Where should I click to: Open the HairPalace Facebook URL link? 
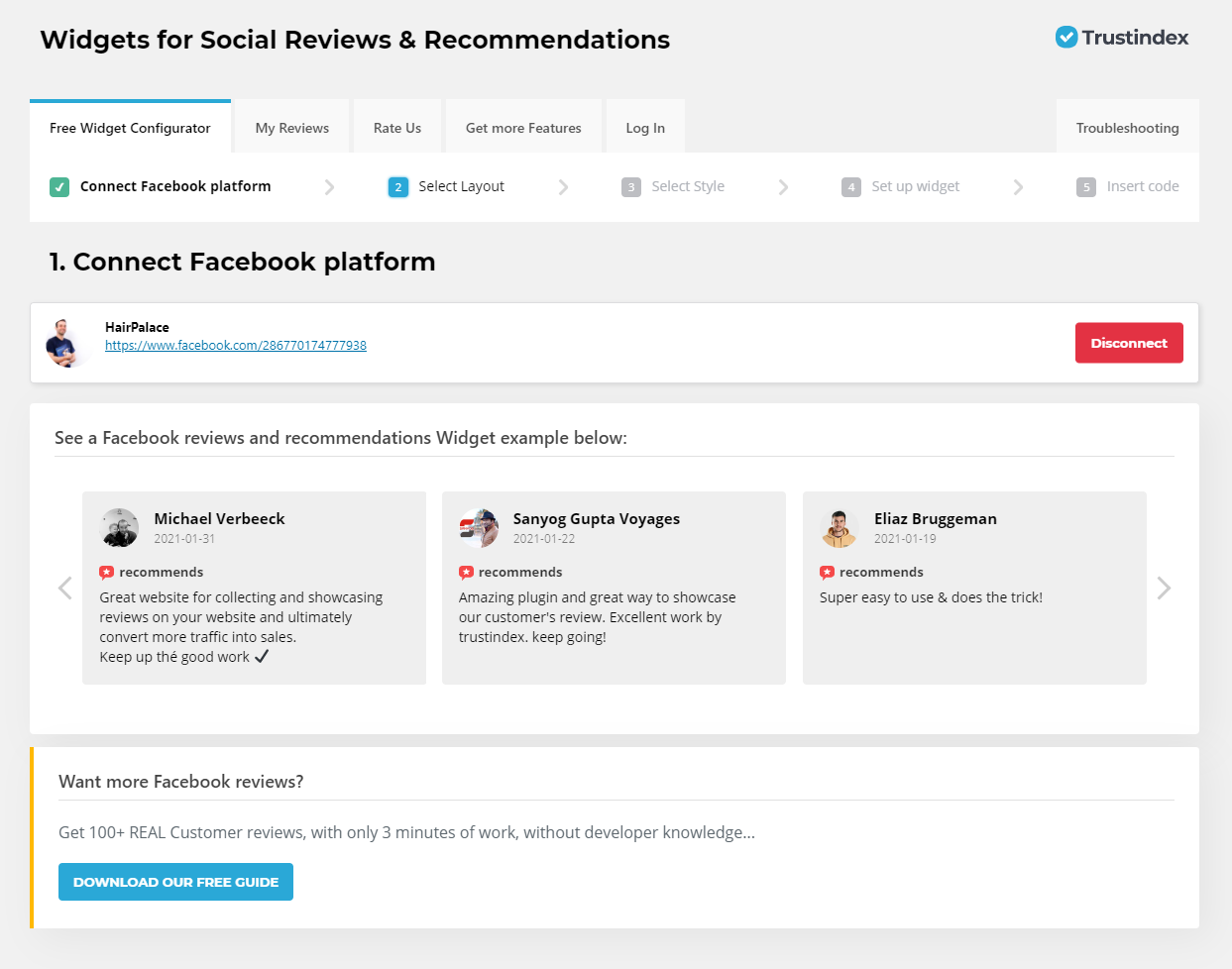coord(236,346)
